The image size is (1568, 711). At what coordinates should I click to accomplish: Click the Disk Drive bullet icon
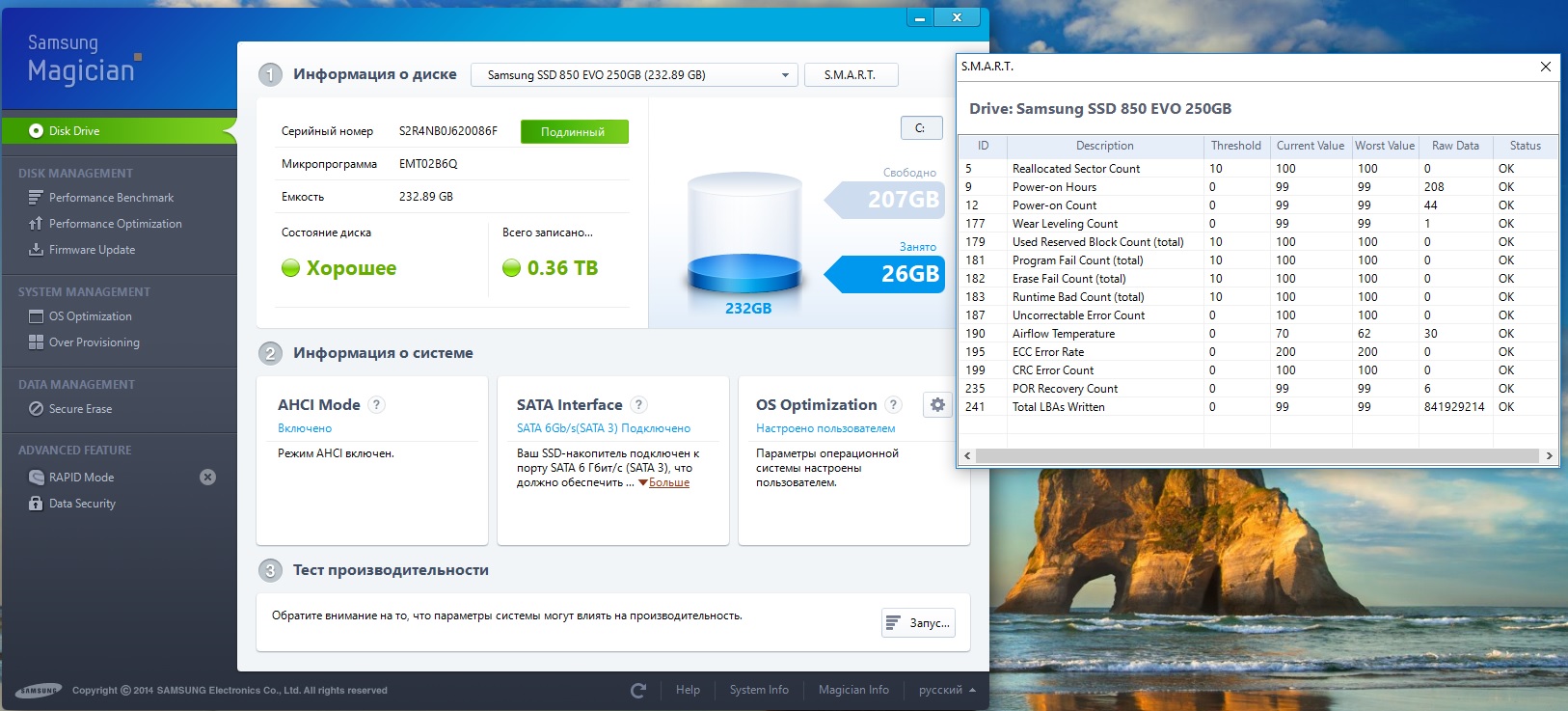36,131
